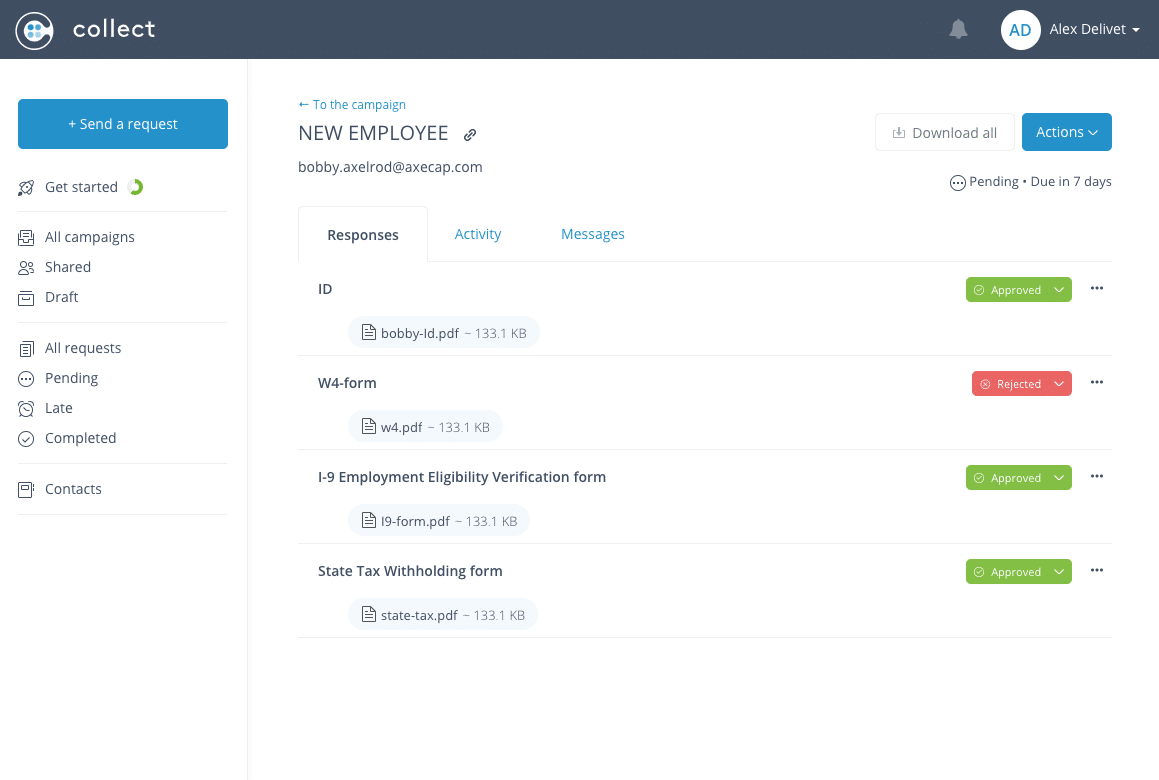Expand the Rejected status dropdown for W4-form
The height and width of the screenshot is (780, 1159).
(1059, 384)
